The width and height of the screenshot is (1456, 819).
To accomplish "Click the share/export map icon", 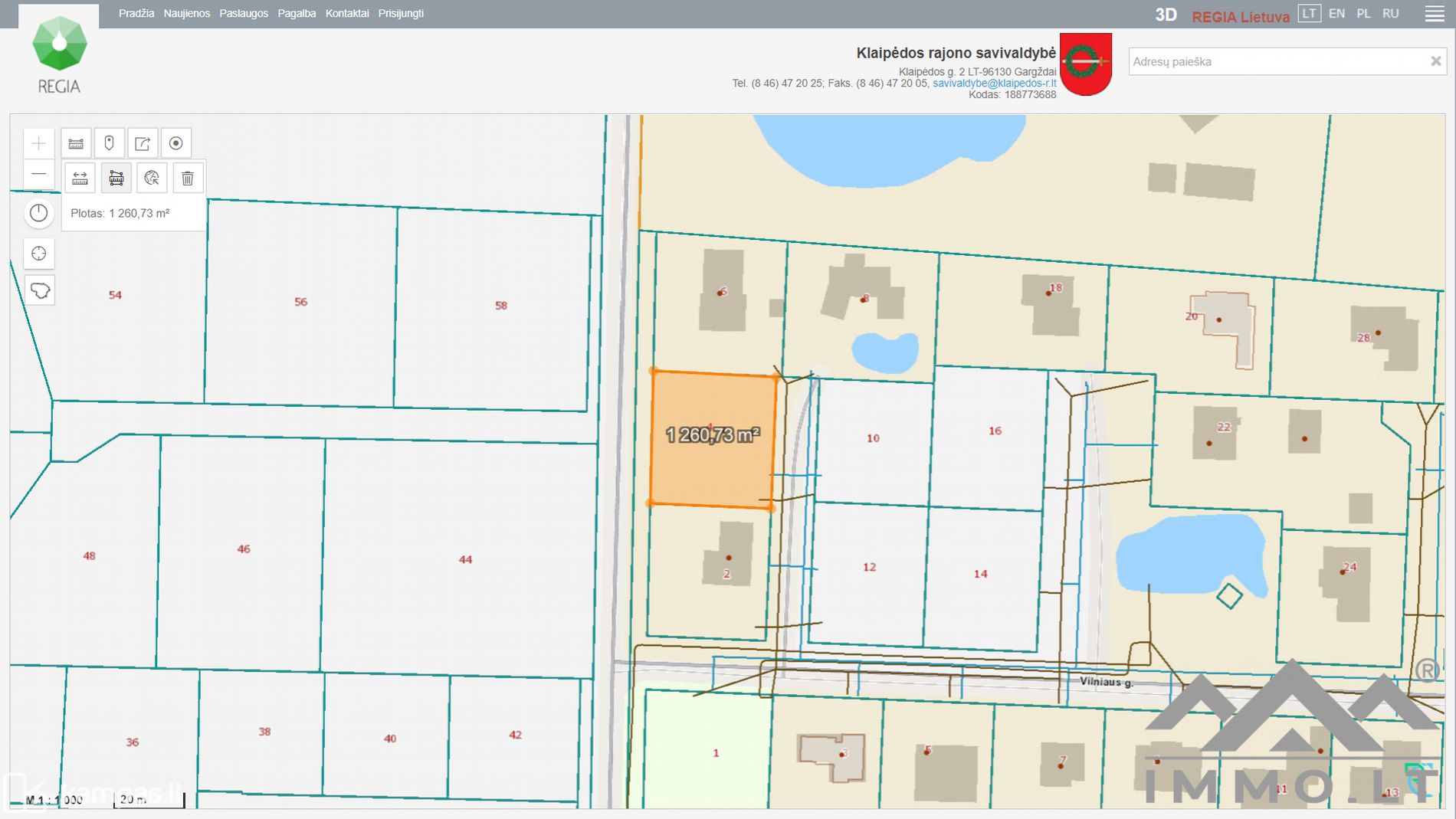I will [x=143, y=143].
